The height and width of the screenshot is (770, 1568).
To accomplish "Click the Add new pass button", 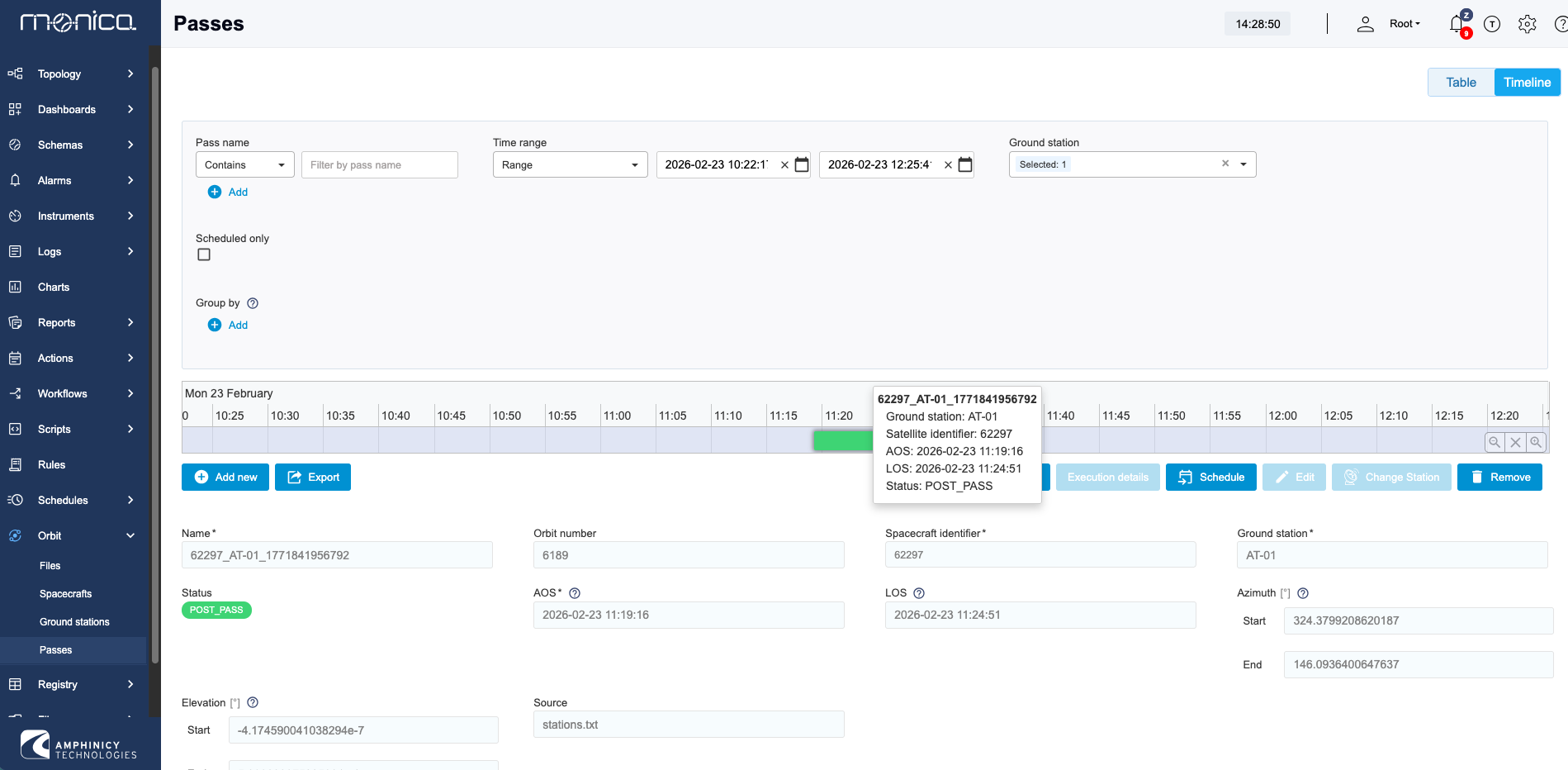I will (x=225, y=477).
